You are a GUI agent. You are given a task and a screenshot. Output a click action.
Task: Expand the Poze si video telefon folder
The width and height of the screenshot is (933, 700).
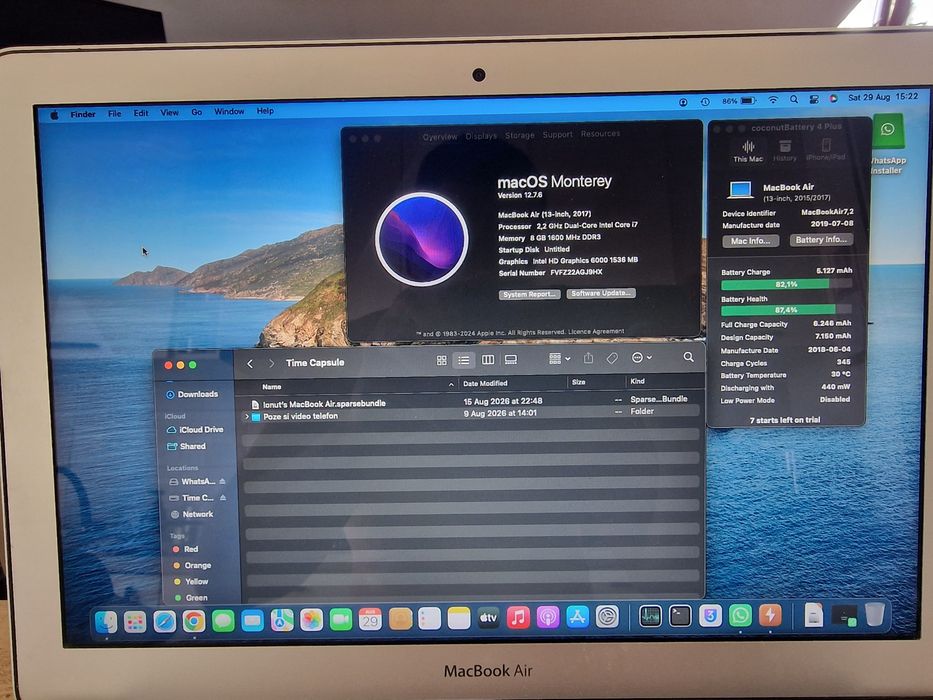click(x=247, y=417)
